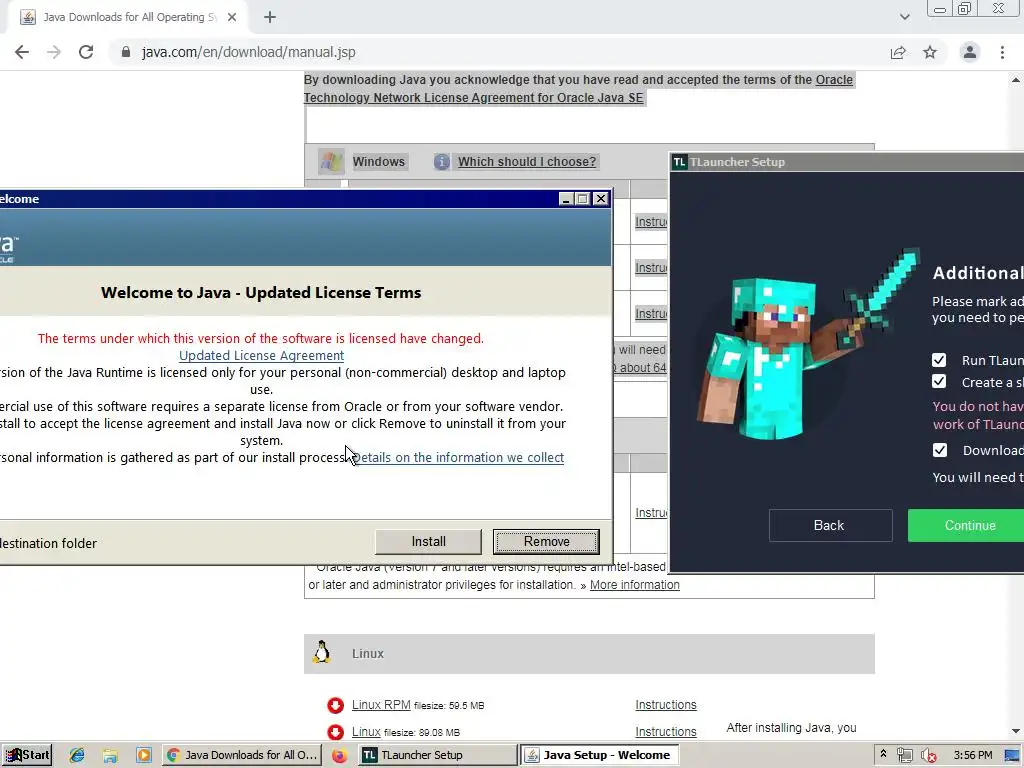Viewport: 1024px width, 768px height.
Task: Open the Which should I choose link
Action: 527,161
